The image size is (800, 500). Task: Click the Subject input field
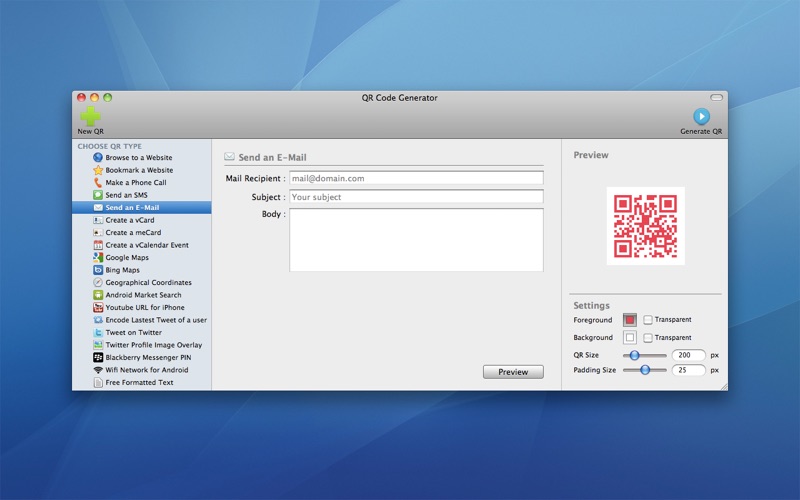[416, 196]
